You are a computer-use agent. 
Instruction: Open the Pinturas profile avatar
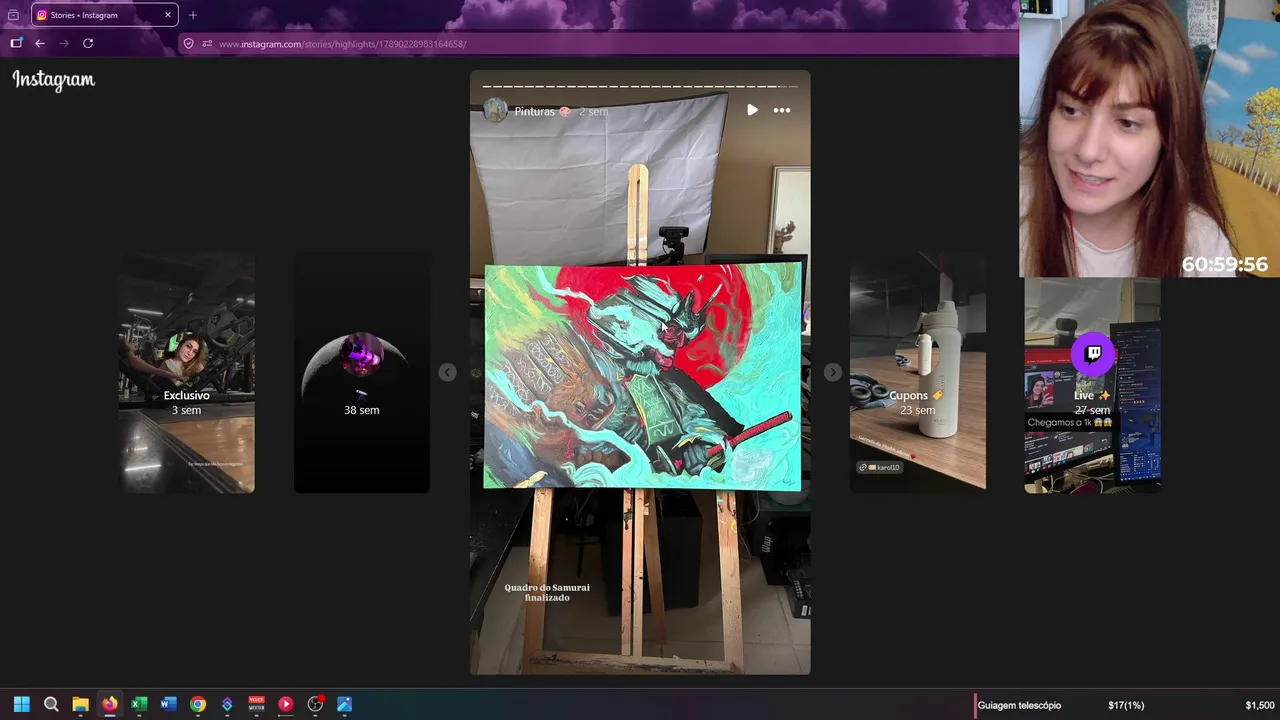495,110
